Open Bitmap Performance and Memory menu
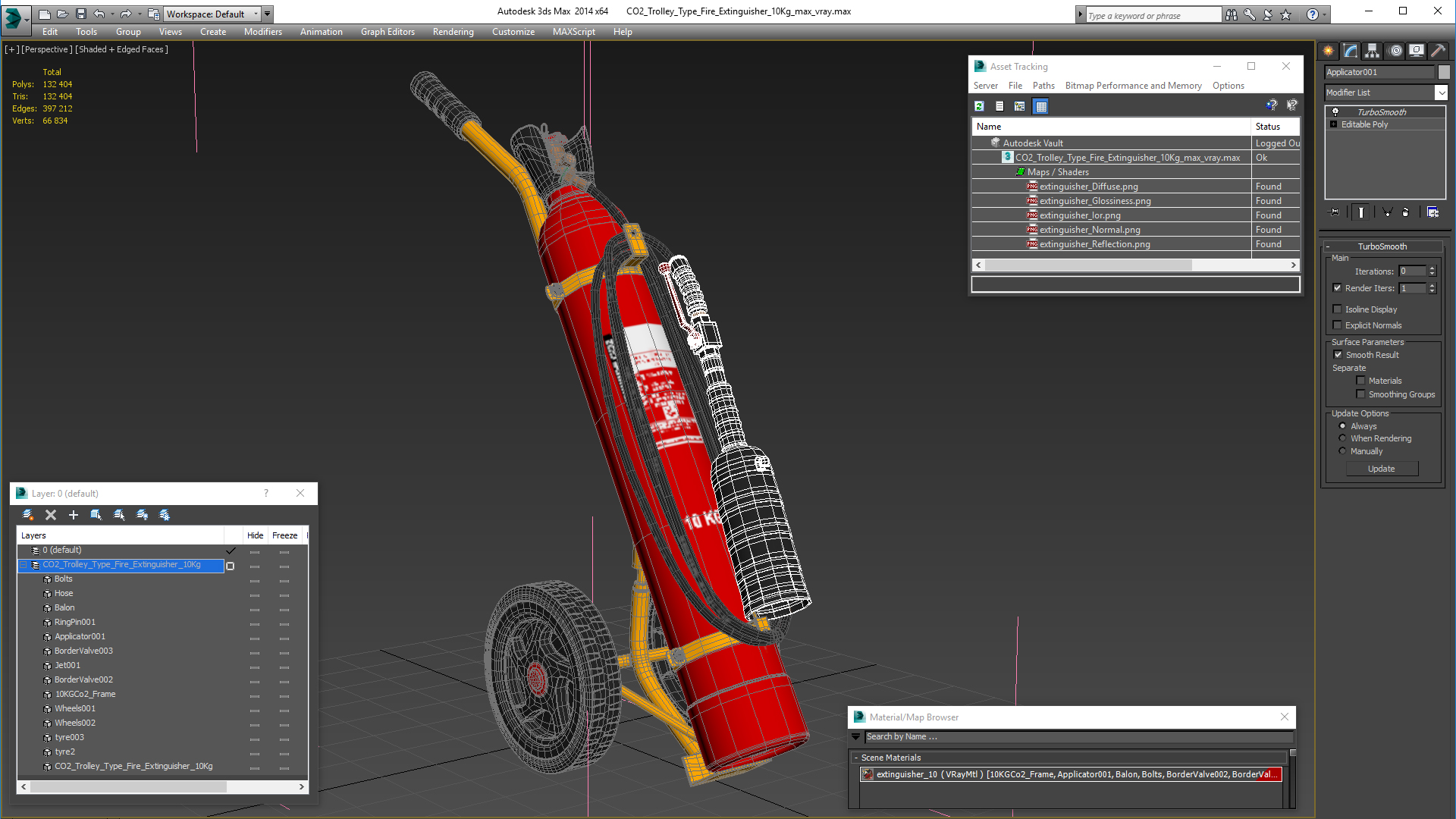1456x819 pixels. tap(1133, 86)
